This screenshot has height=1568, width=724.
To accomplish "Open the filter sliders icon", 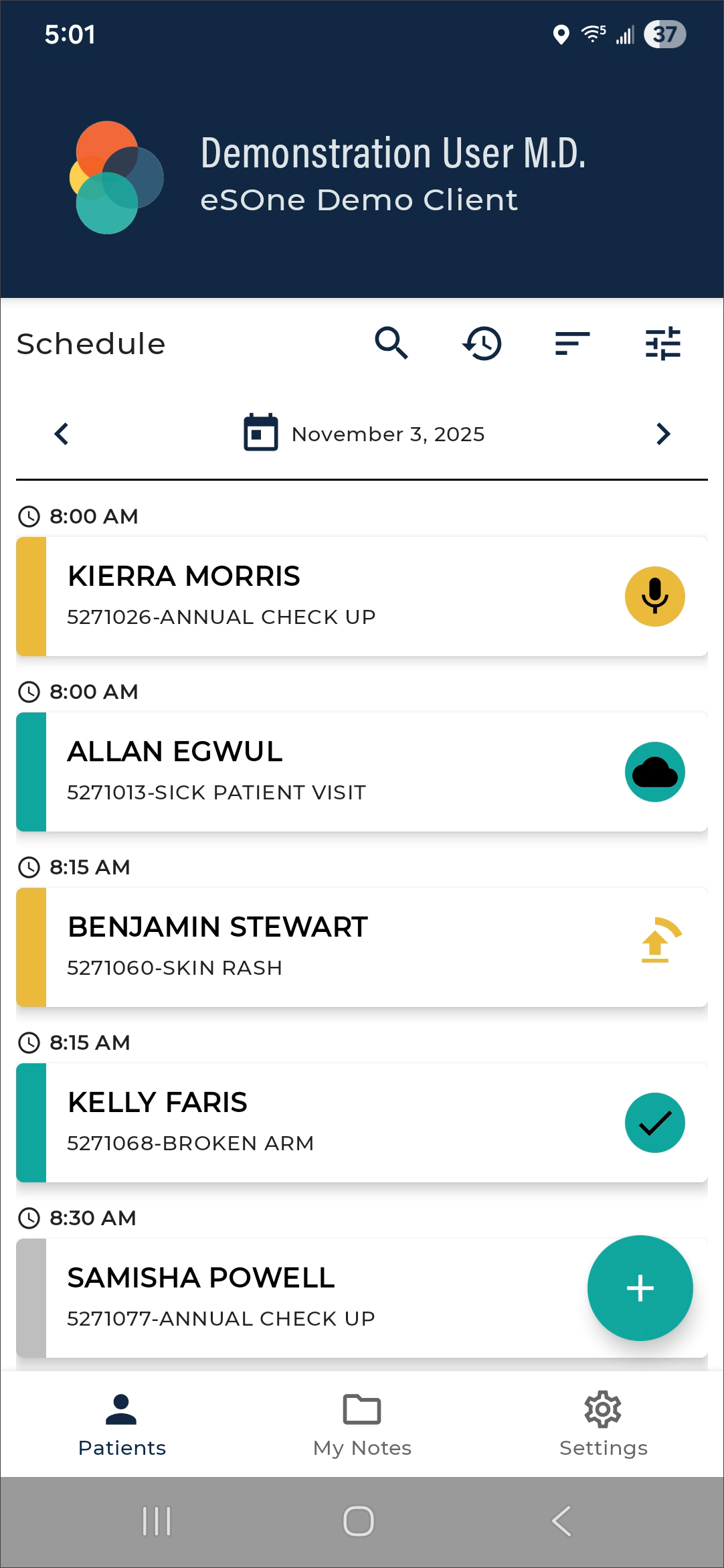I will click(662, 343).
